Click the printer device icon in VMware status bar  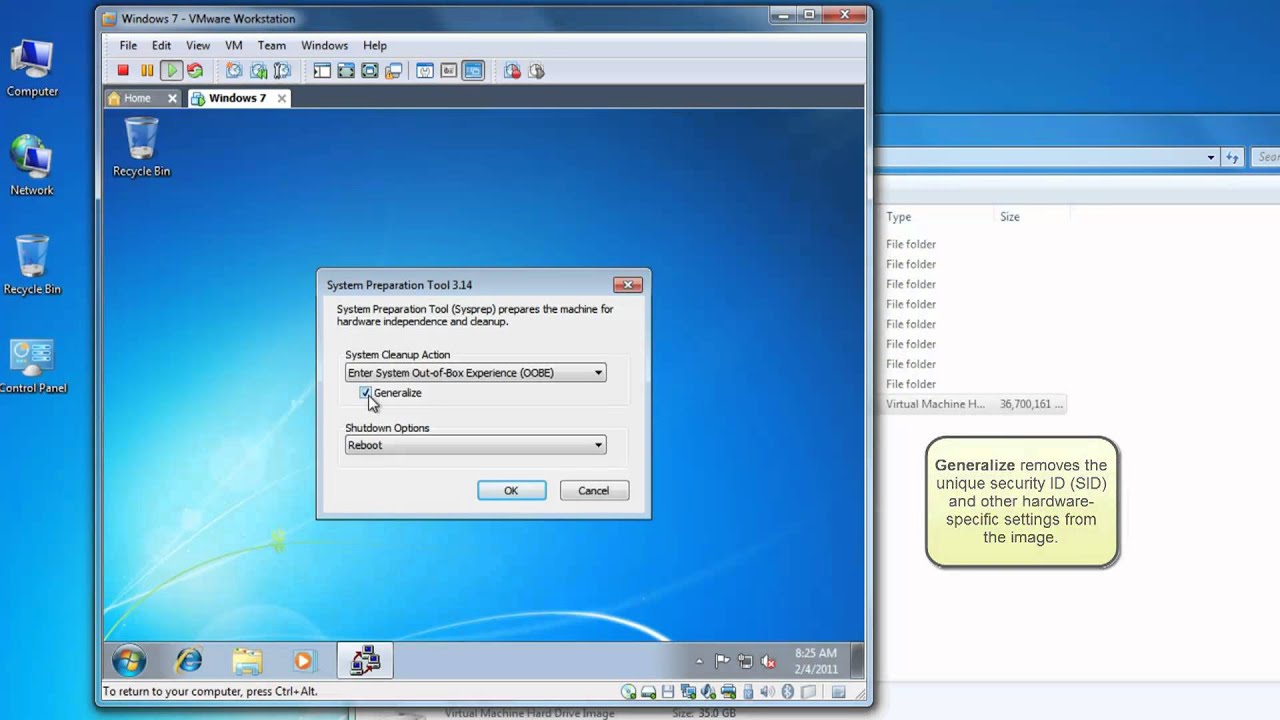pos(728,692)
